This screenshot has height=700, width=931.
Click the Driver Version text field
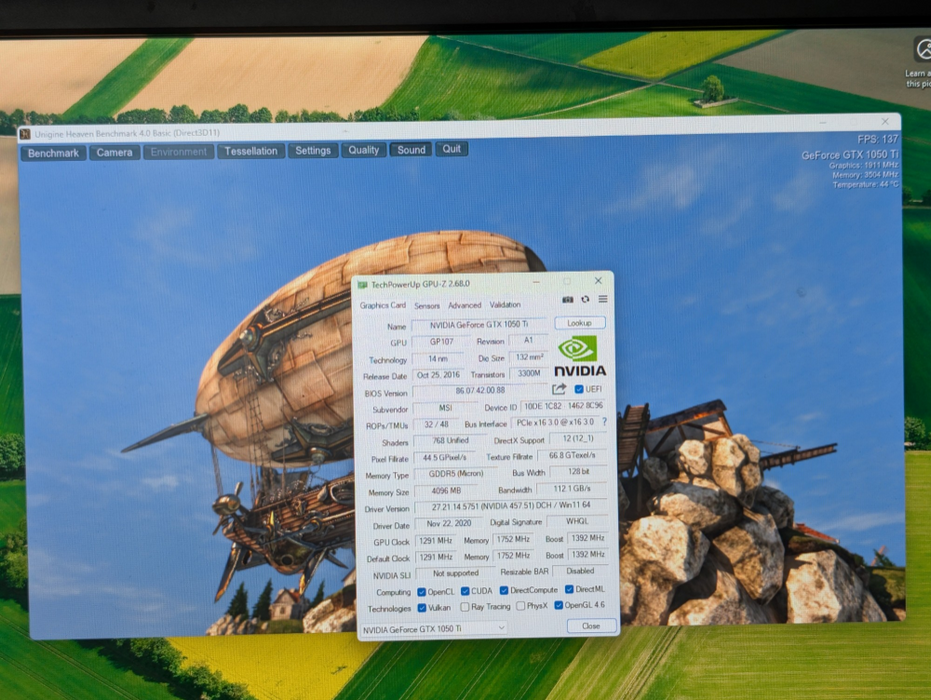click(x=509, y=508)
